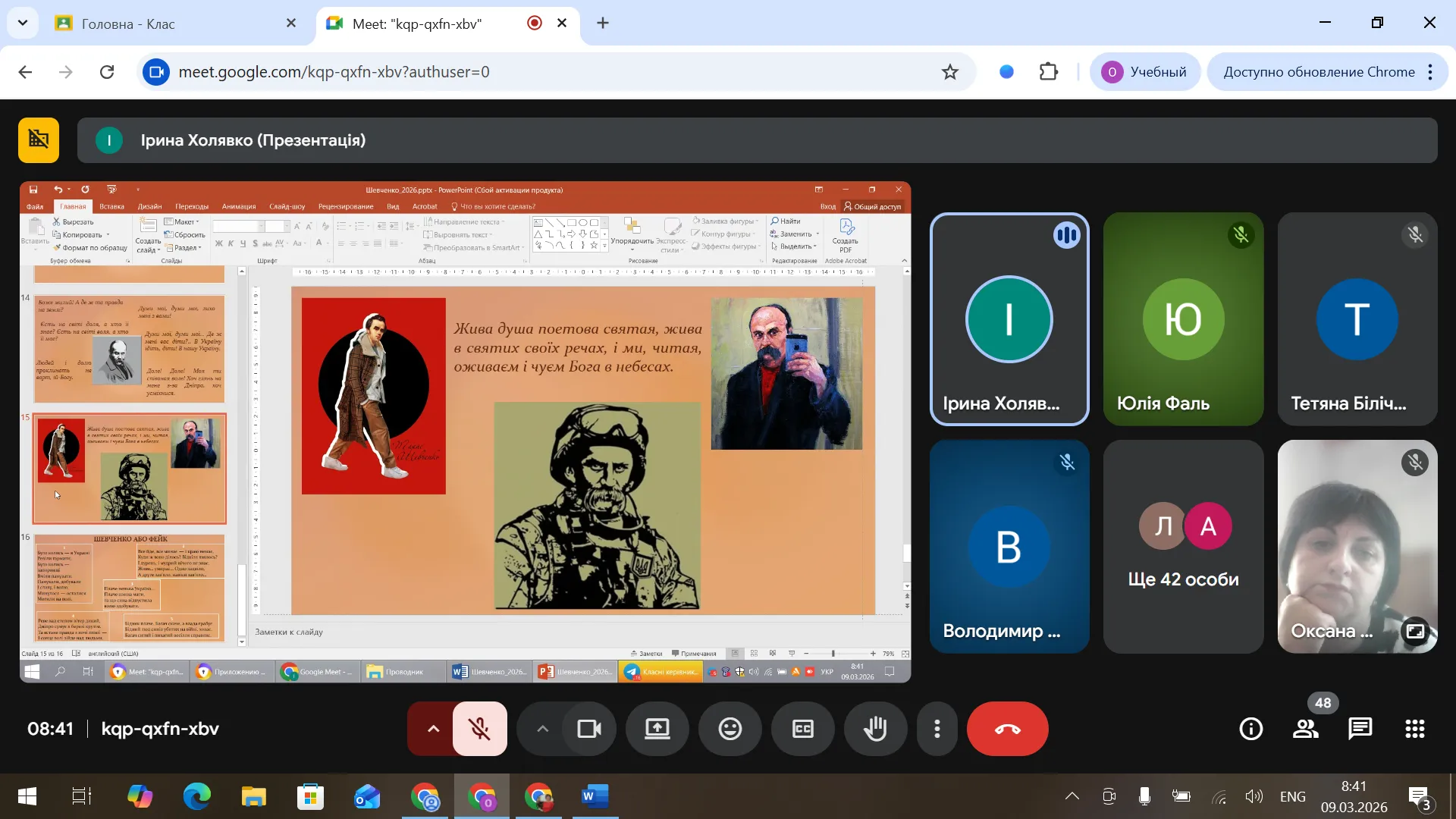This screenshot has width=1456, height=819.
Task: Click the present screen icon
Action: coord(657,729)
